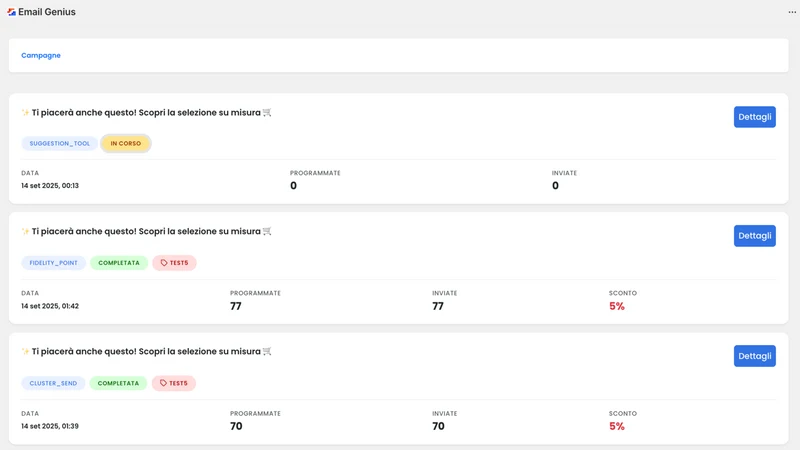
Task: Open the three-dots options menu
Action: (x=792, y=12)
